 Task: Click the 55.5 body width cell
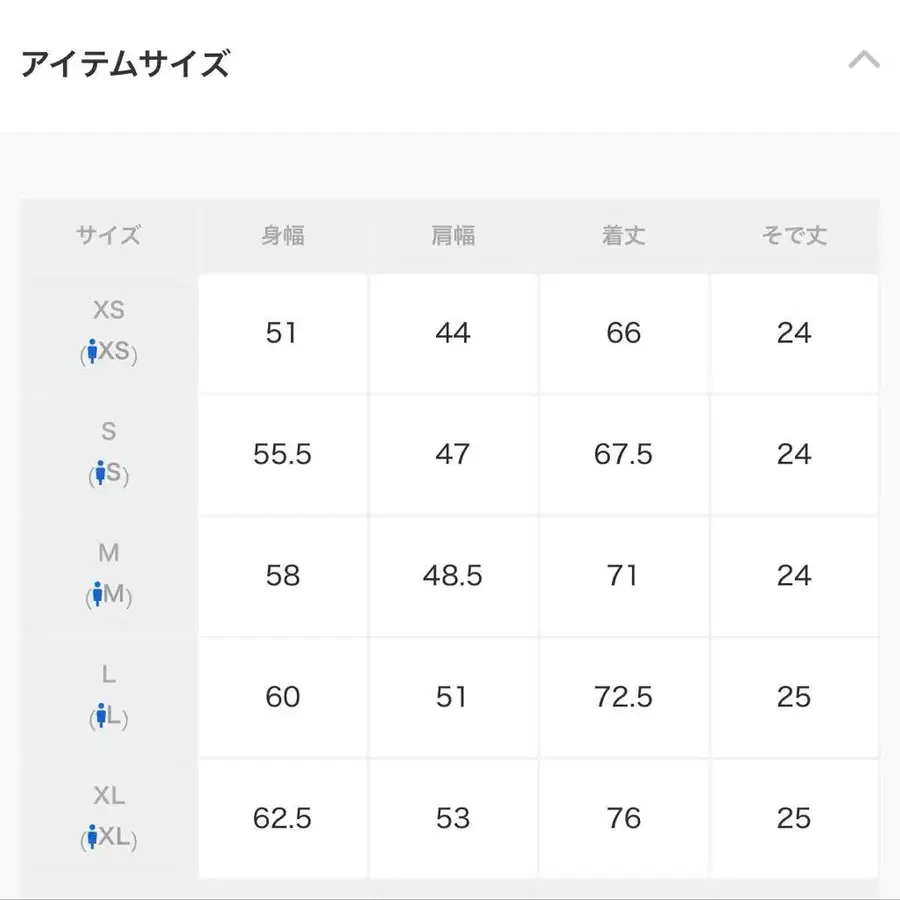coord(283,455)
